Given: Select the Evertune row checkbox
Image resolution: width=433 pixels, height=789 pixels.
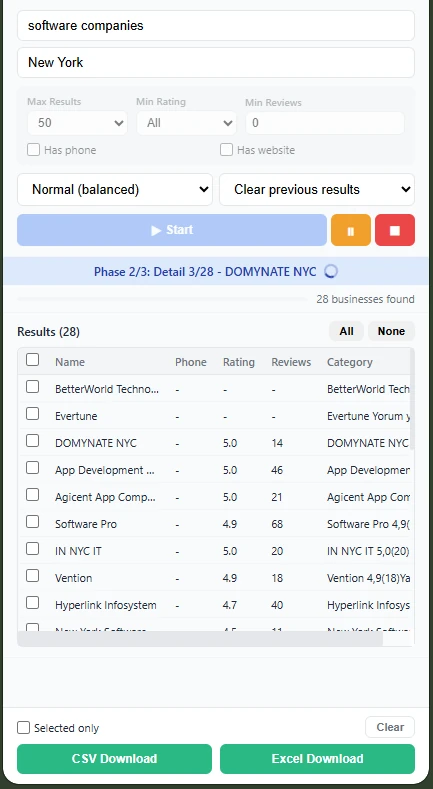Looking at the screenshot, I should tap(32, 414).
